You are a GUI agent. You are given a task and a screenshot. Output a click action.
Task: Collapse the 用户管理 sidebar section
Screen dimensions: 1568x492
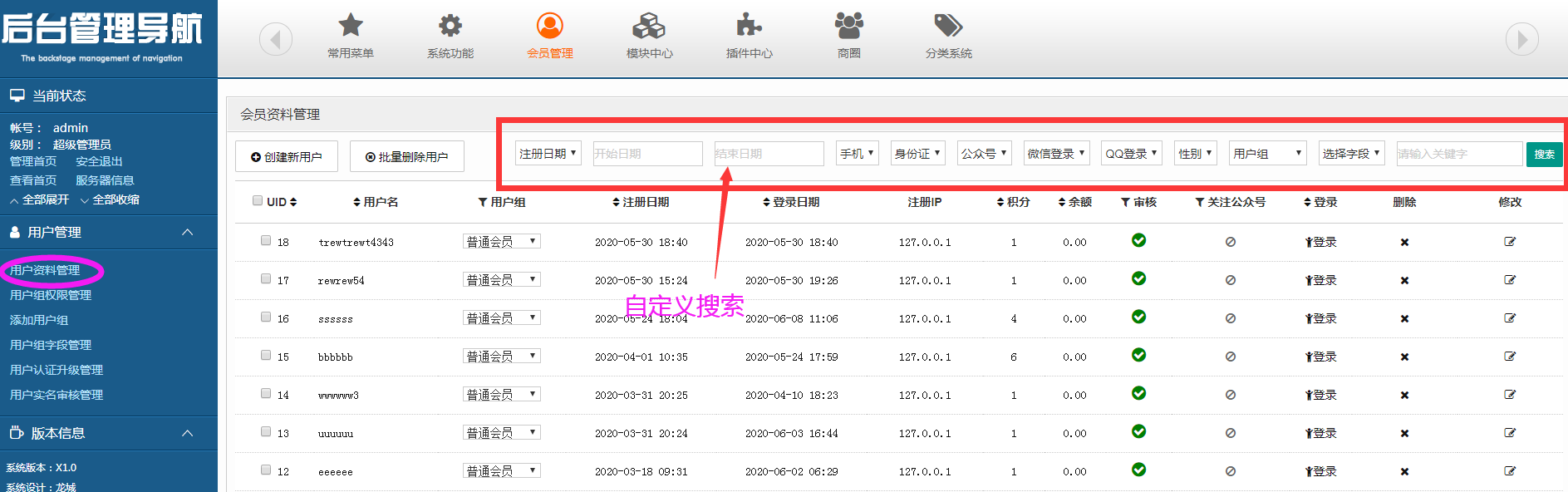187,232
